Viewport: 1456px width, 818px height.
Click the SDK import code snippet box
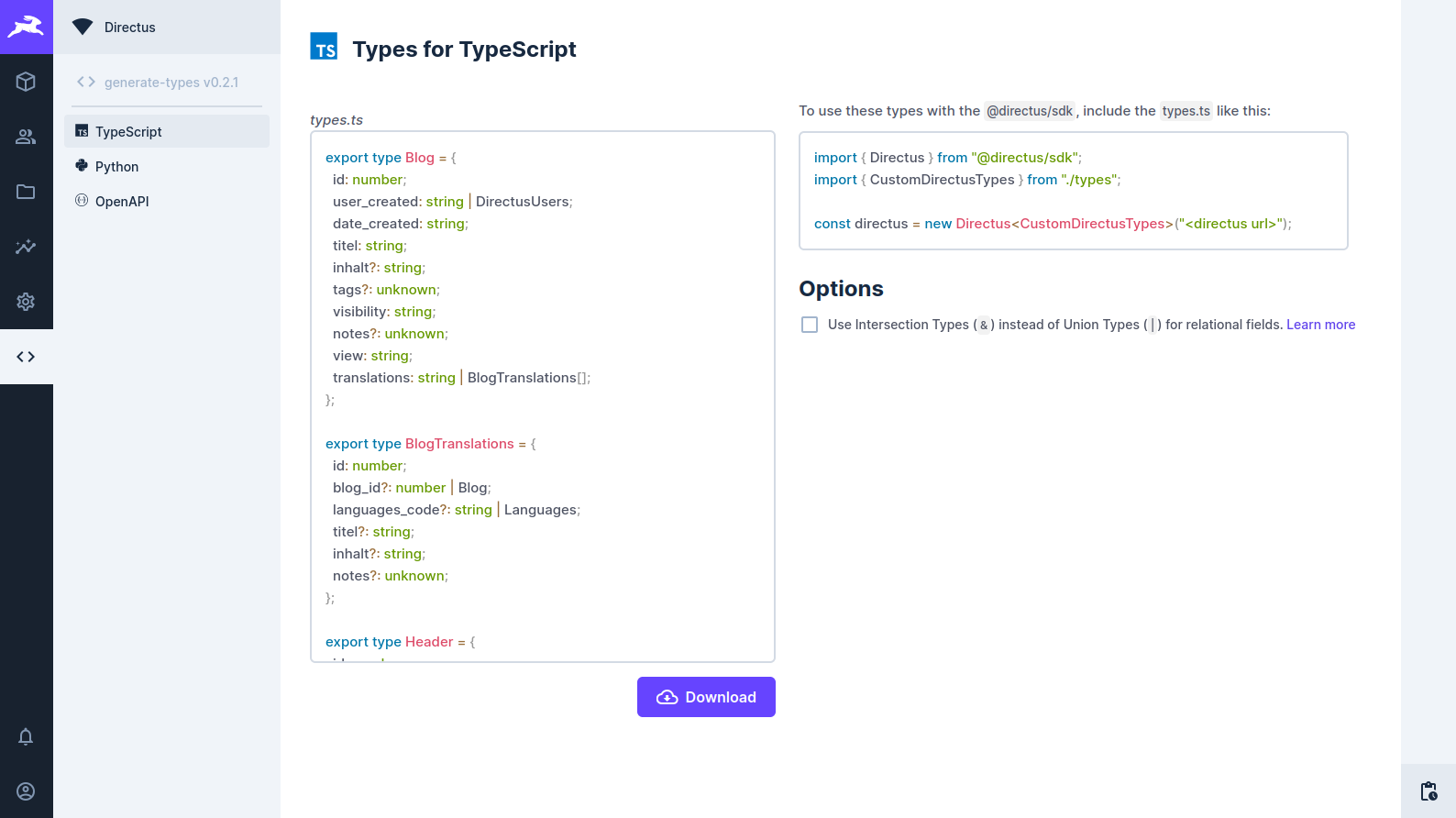1073,191
